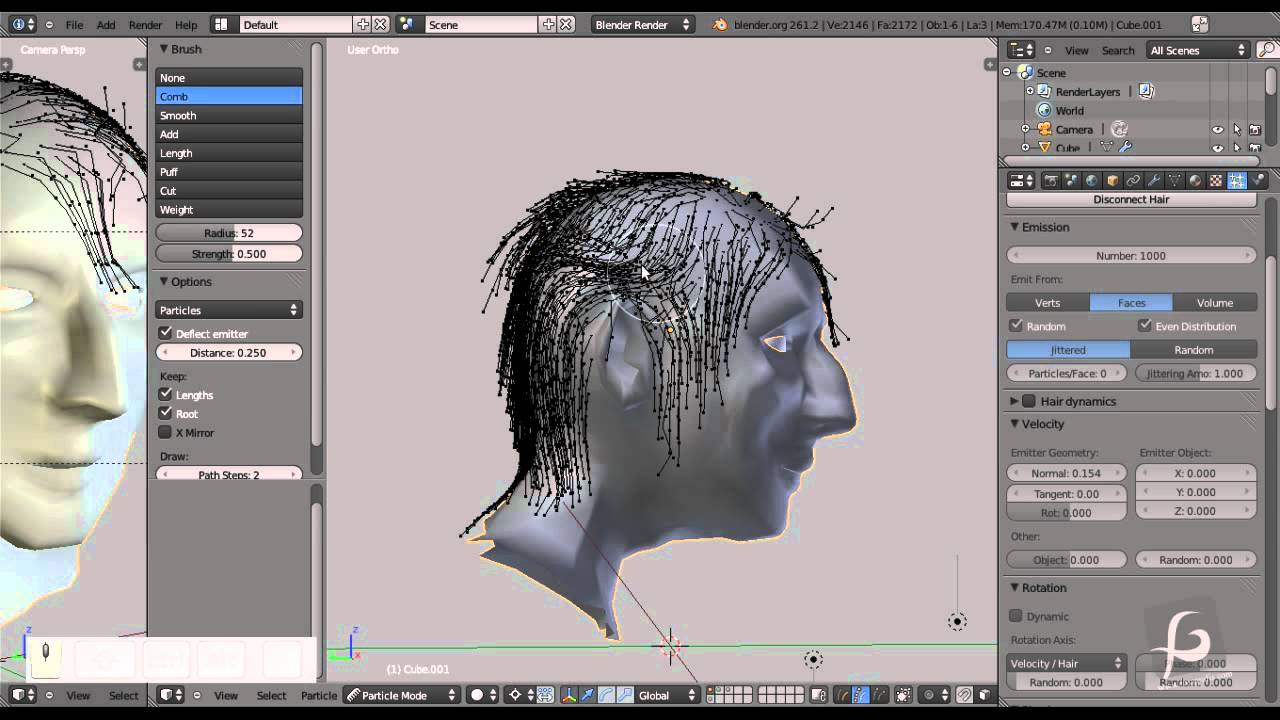Open the Particles properties icon
This screenshot has width=1280, height=720.
click(1237, 180)
